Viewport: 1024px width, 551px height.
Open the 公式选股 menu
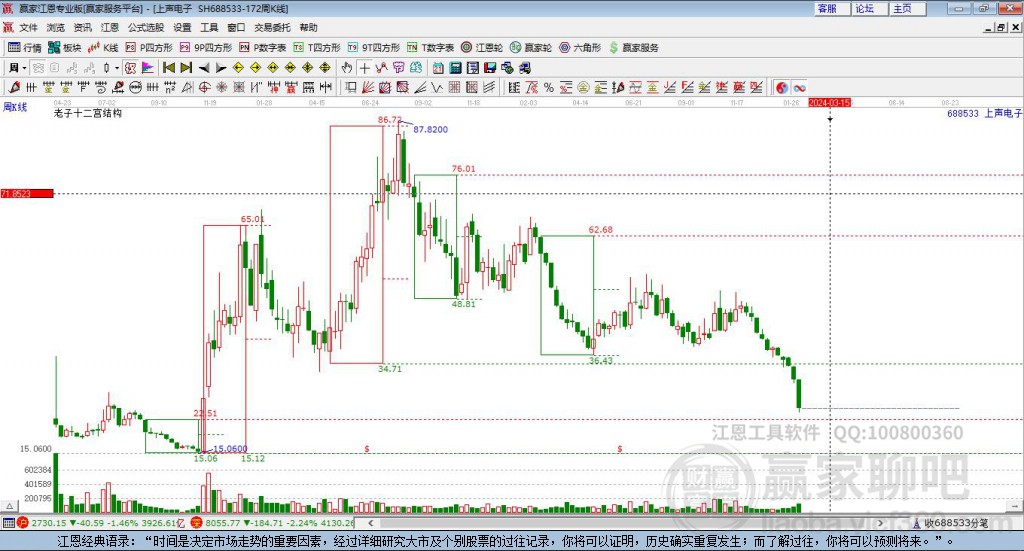coord(146,27)
